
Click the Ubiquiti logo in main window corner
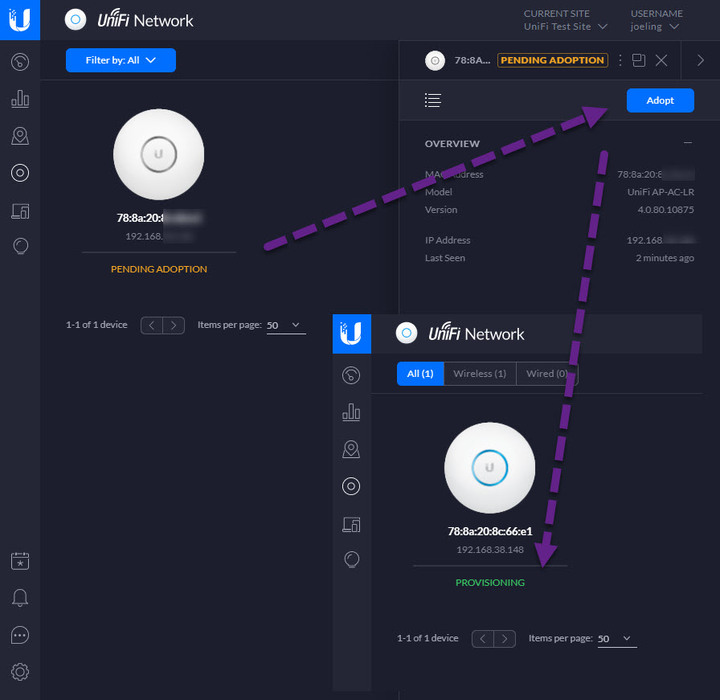coord(20,20)
